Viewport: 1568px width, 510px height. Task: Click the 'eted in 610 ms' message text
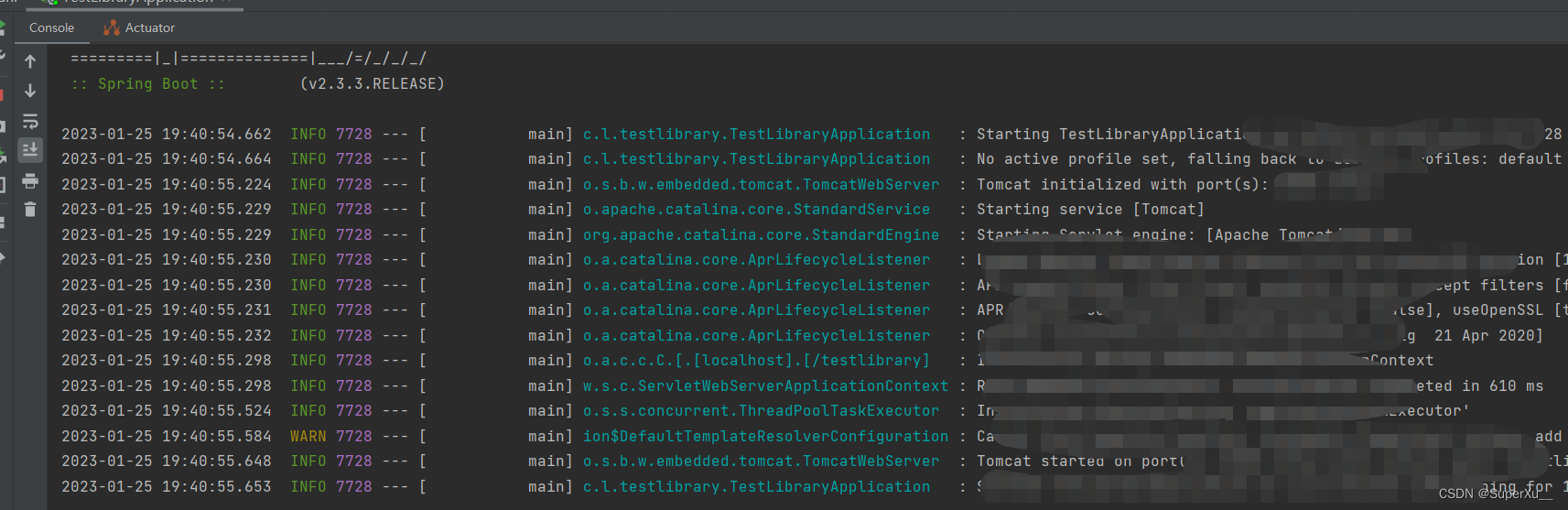pyautogui.click(x=1479, y=386)
